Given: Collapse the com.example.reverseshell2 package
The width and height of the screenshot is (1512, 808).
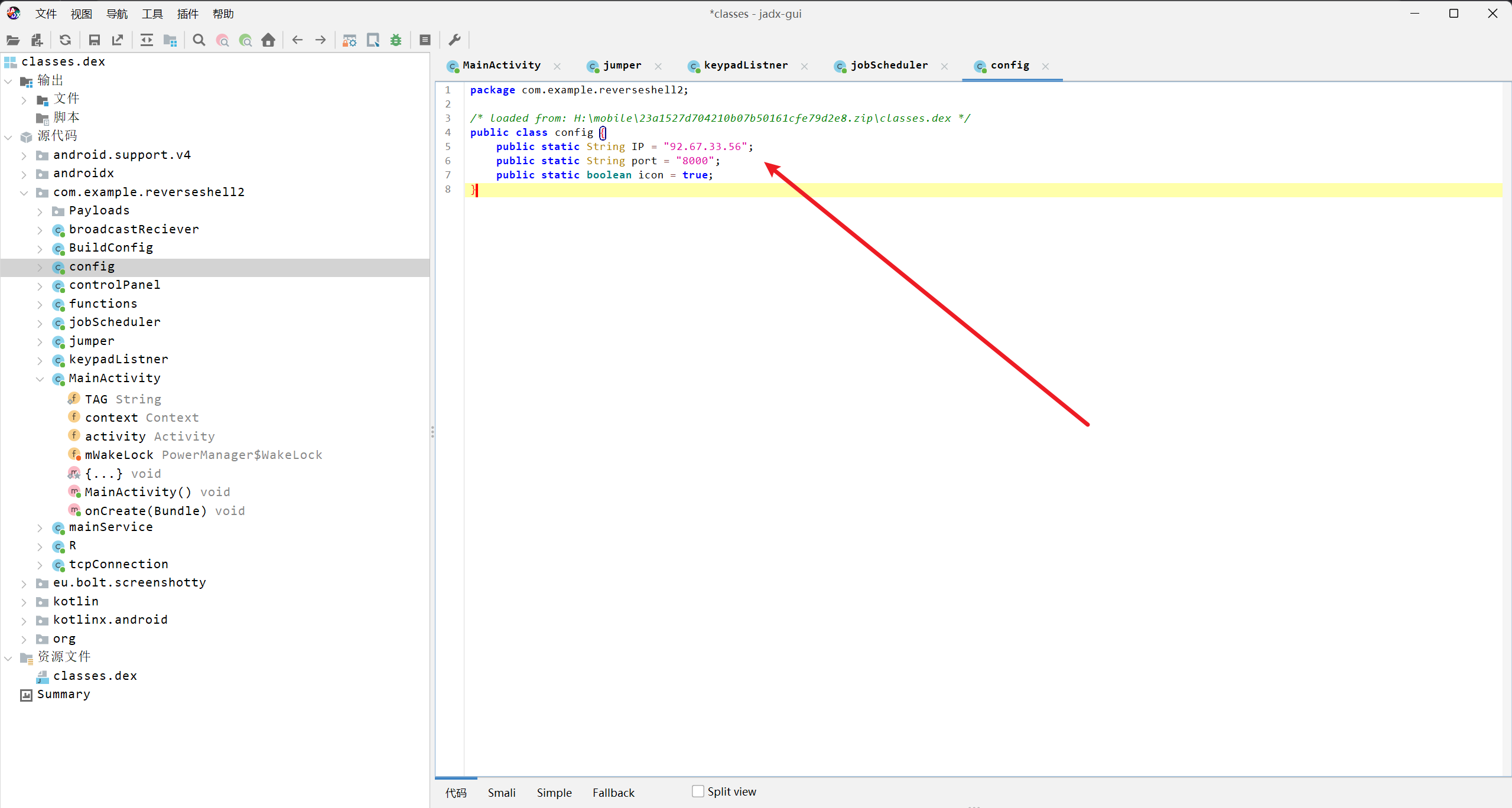Looking at the screenshot, I should coord(24,193).
